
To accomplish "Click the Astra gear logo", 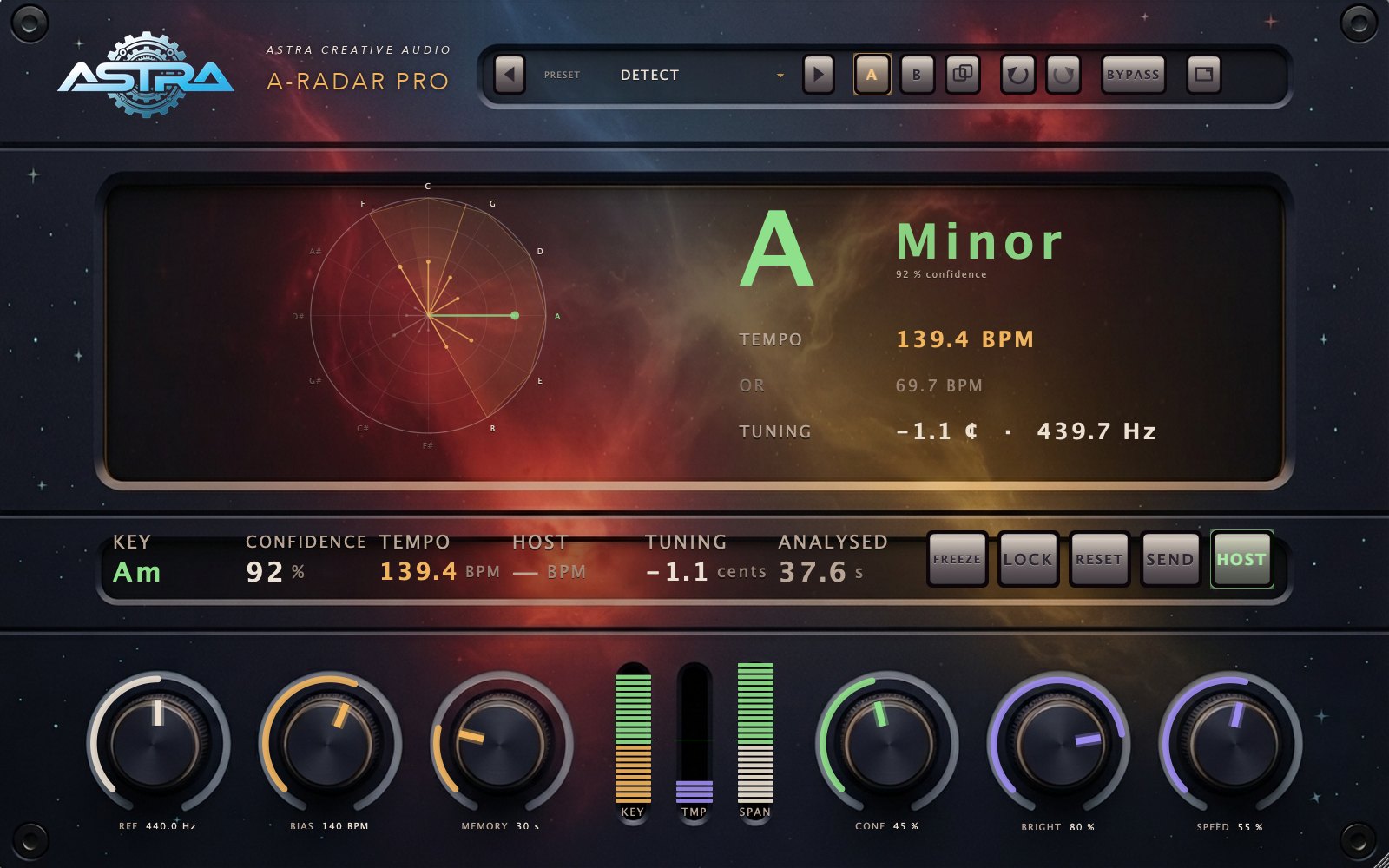I will (146, 76).
